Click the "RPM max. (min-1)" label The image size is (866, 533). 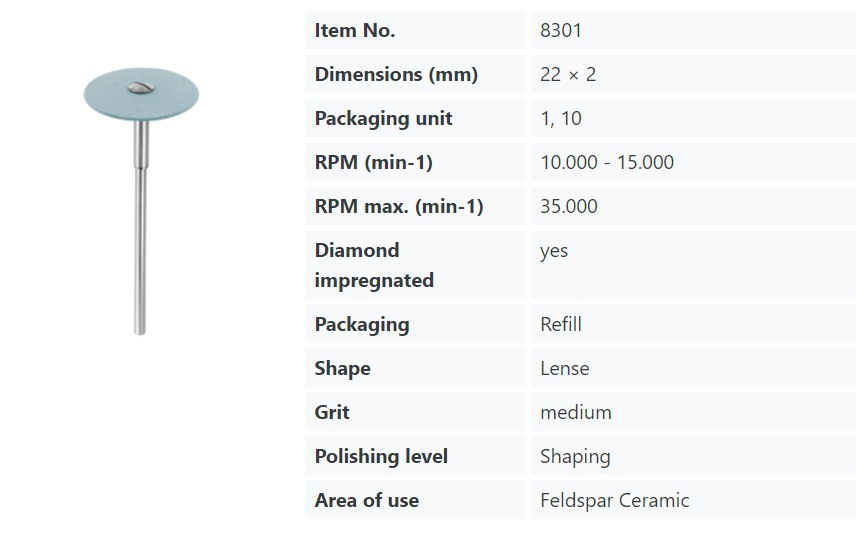tap(399, 207)
